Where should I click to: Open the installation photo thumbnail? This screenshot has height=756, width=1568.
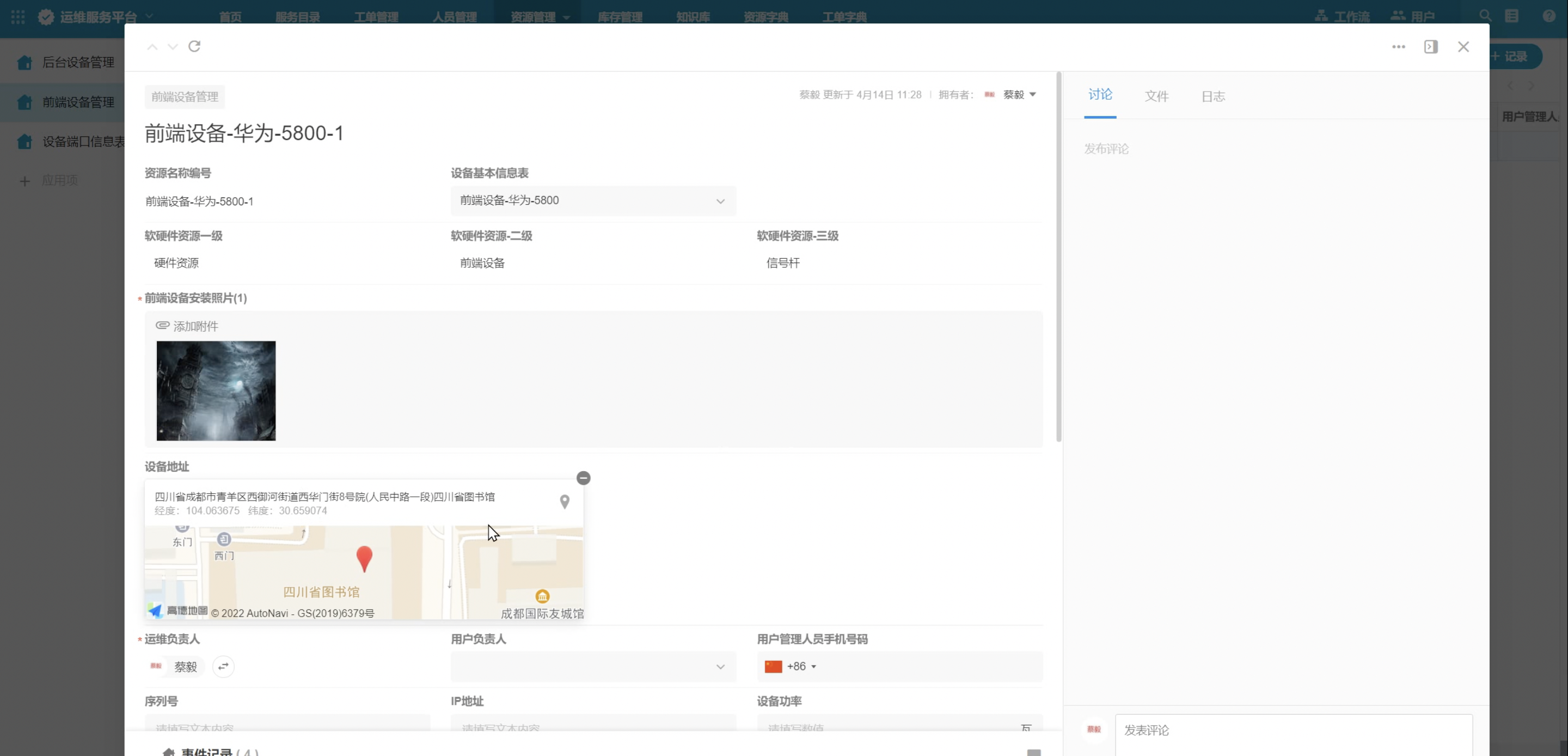(216, 391)
